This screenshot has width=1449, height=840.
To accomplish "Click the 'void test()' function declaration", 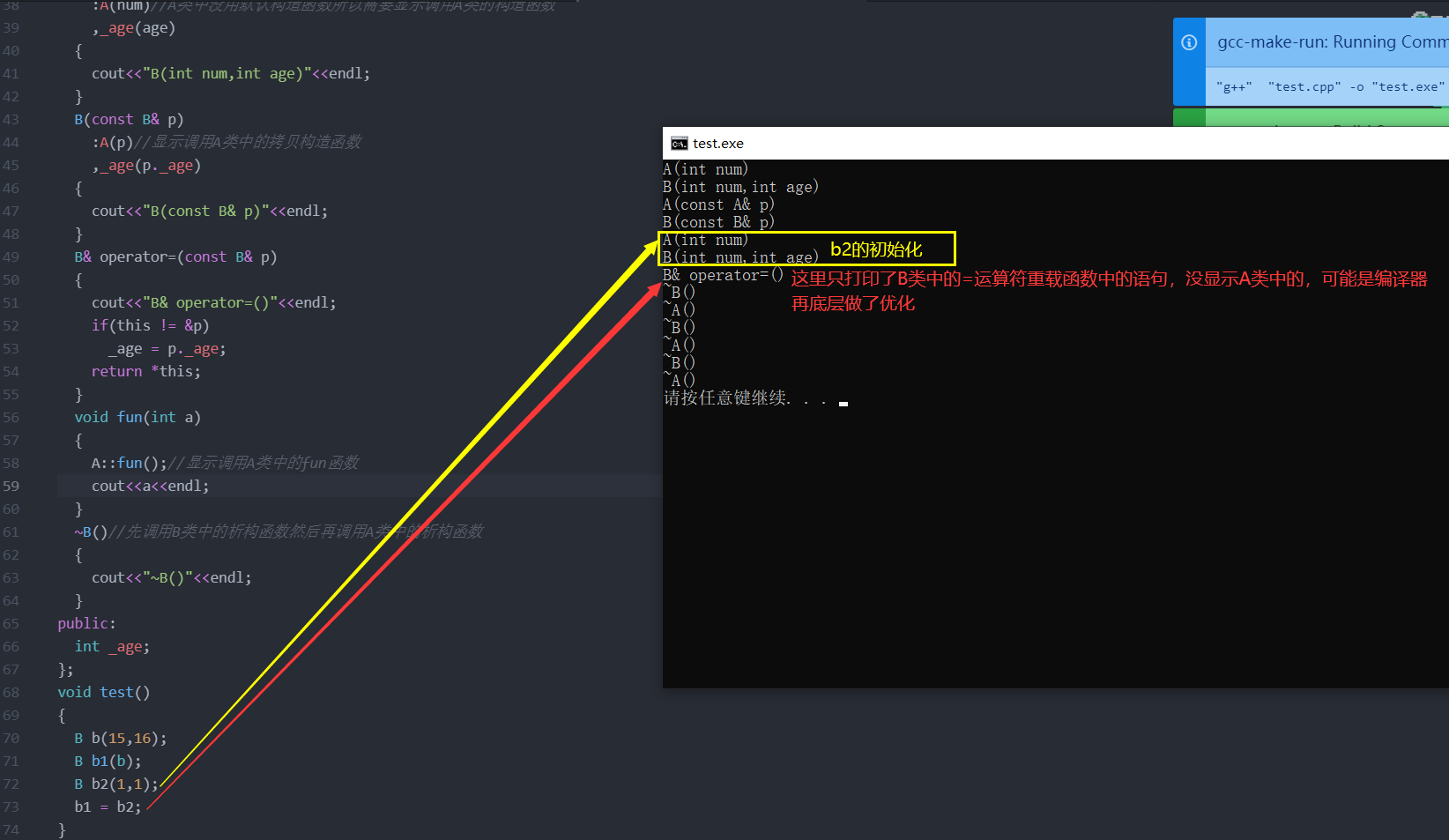I will tap(104, 692).
